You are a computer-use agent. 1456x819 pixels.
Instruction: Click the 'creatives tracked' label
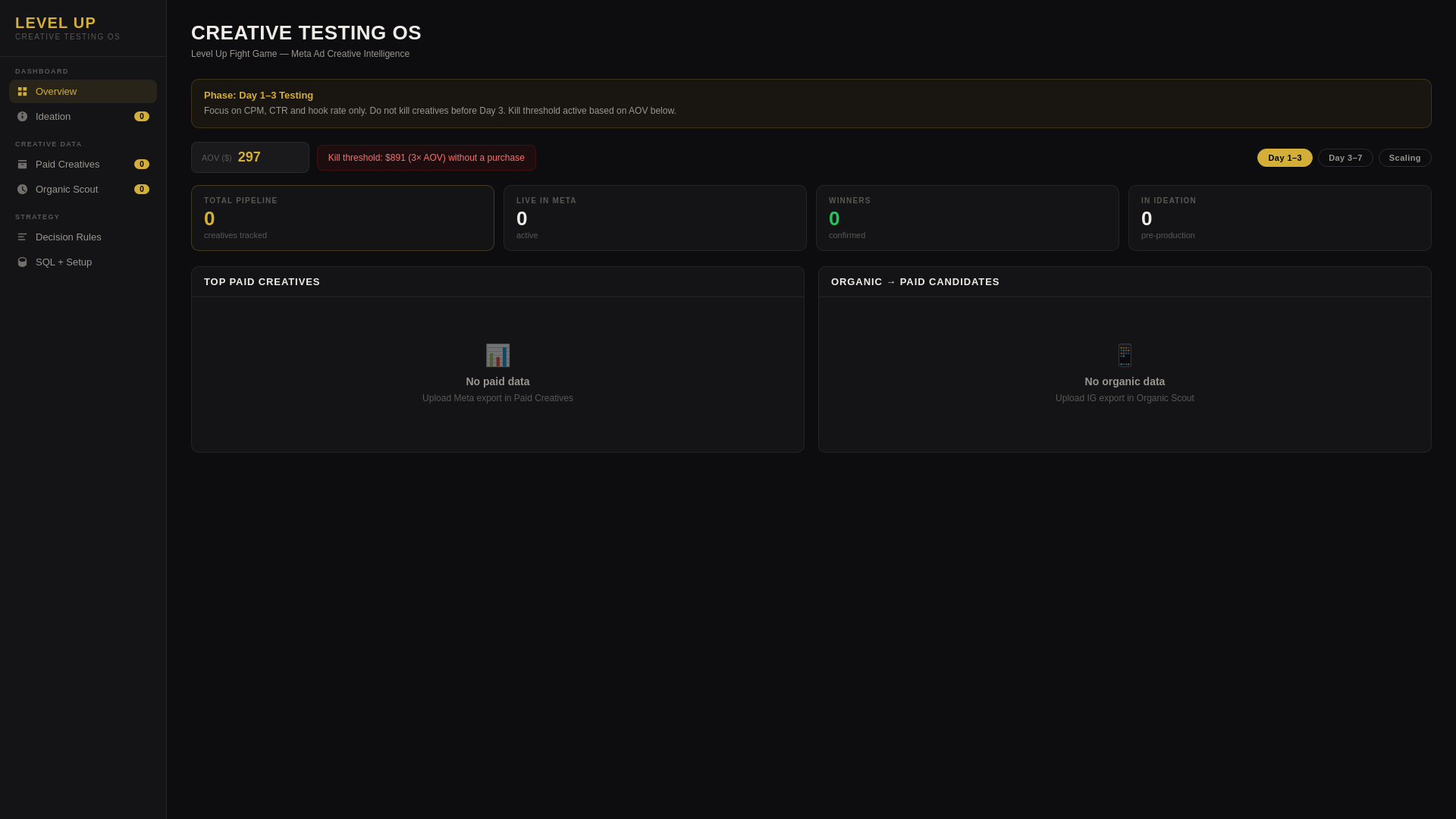coord(235,236)
